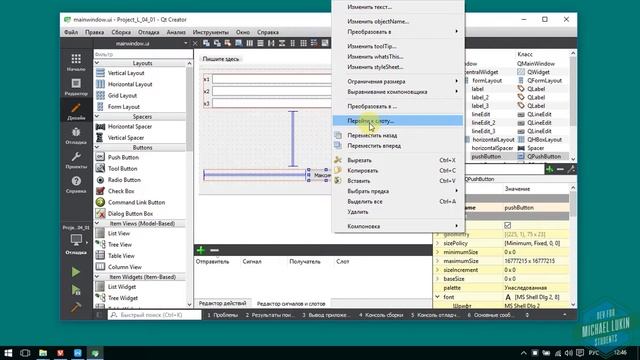This screenshot has height=360, width=640.
Task: Switch to Редактор mode in sidebar
Action: point(76,87)
